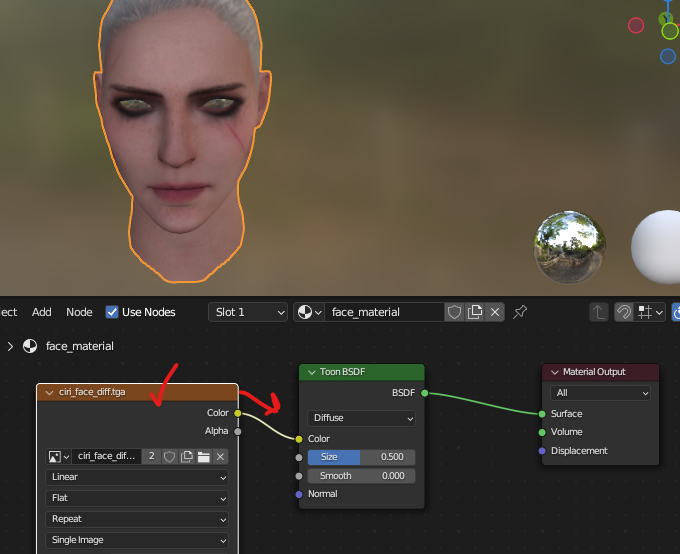Viewport: 680px width, 554px height.
Task: Duplicate face_material with the new material icon
Action: pos(475,312)
